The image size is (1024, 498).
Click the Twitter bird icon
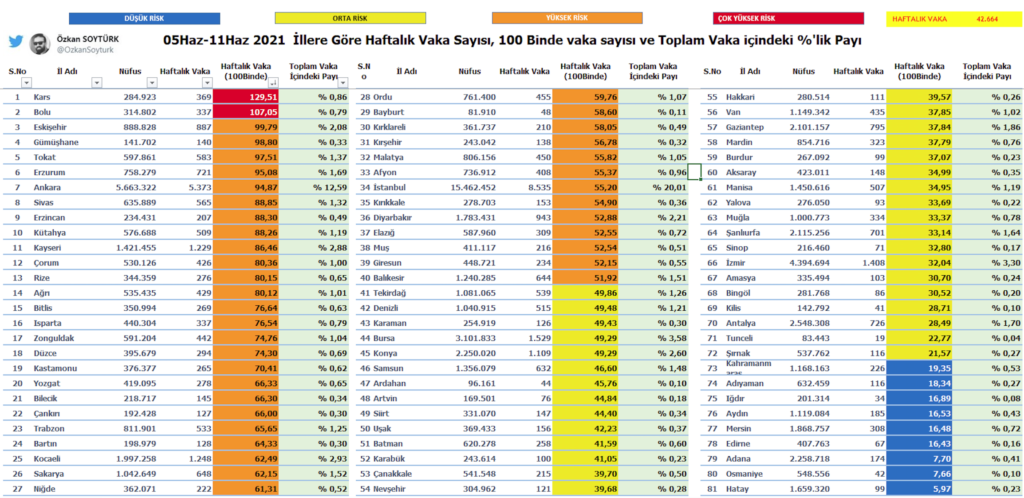tap(16, 42)
